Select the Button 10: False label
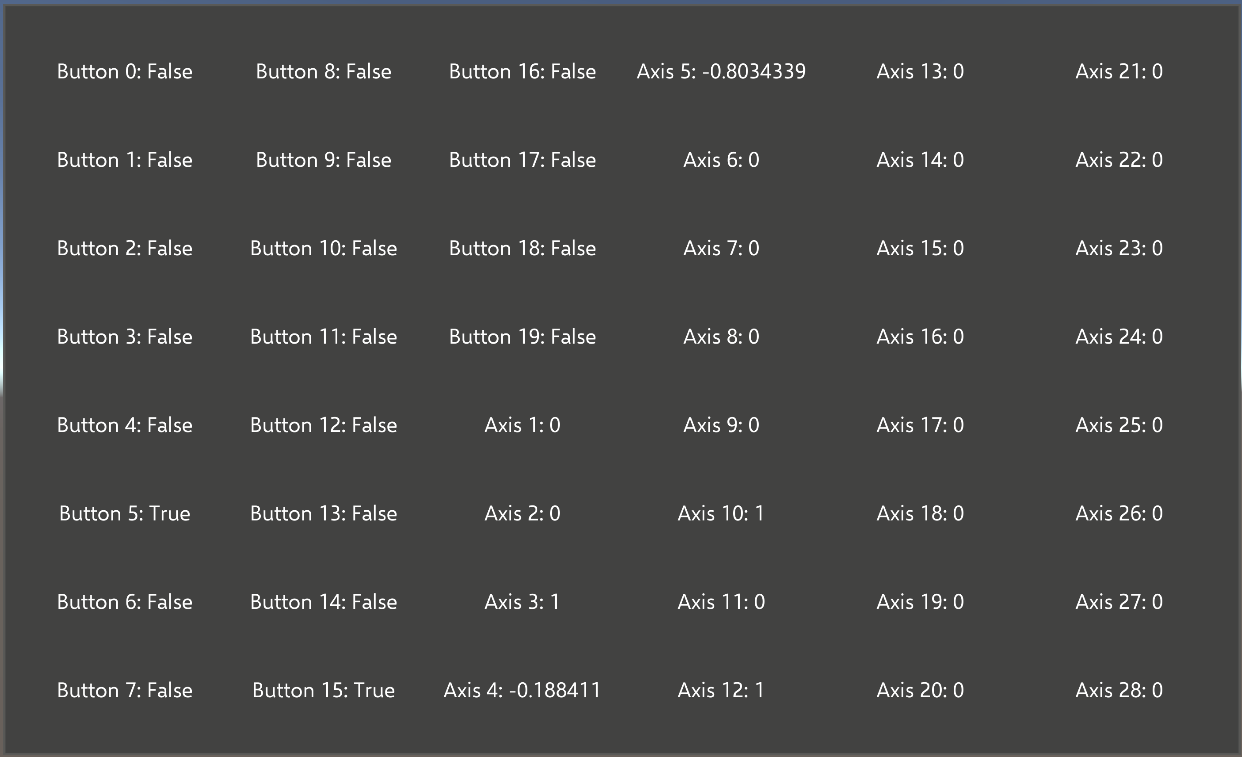Viewport: 1242px width, 757px height. click(x=323, y=248)
